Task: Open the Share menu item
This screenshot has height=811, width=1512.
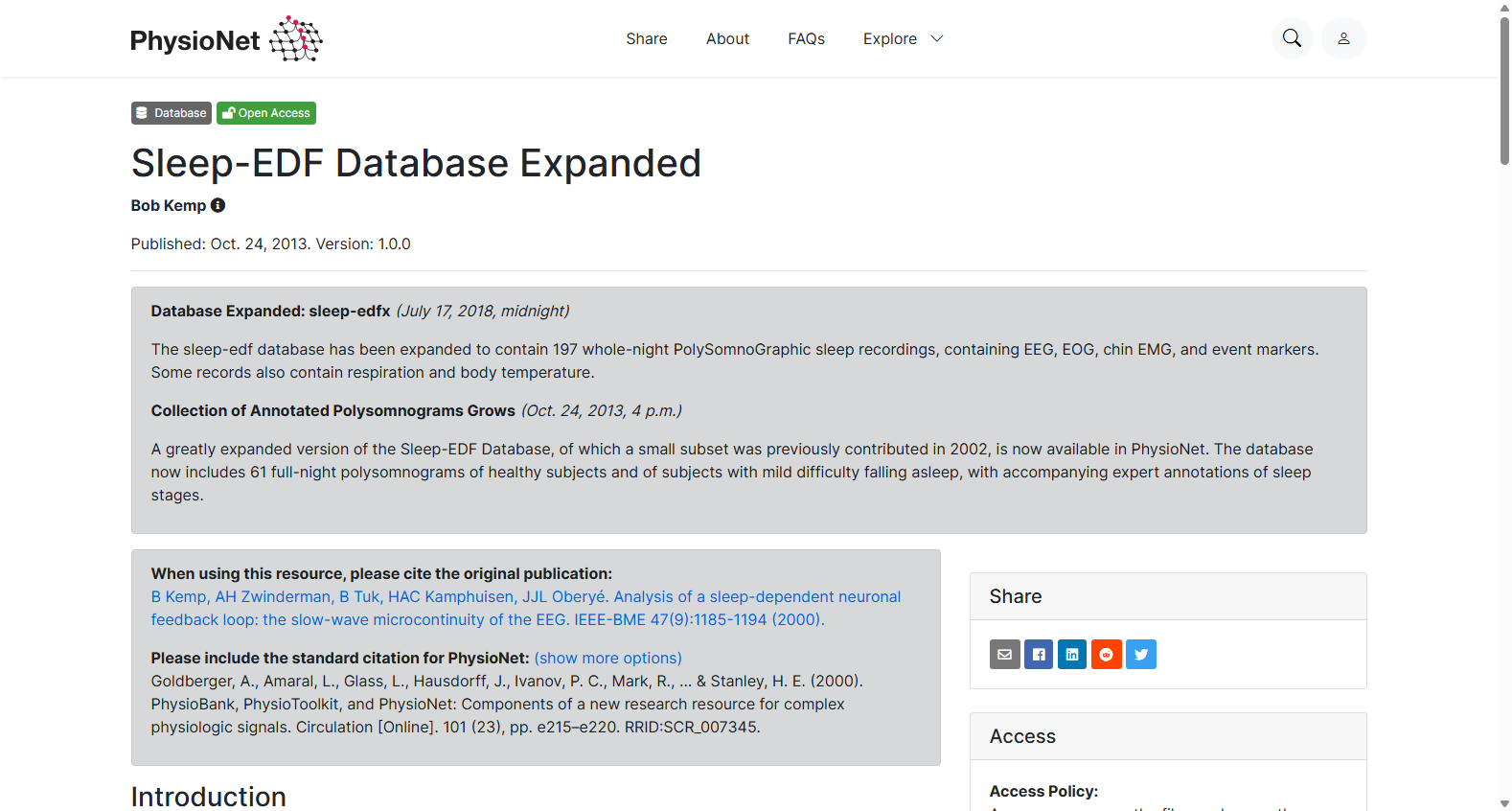Action: click(647, 38)
